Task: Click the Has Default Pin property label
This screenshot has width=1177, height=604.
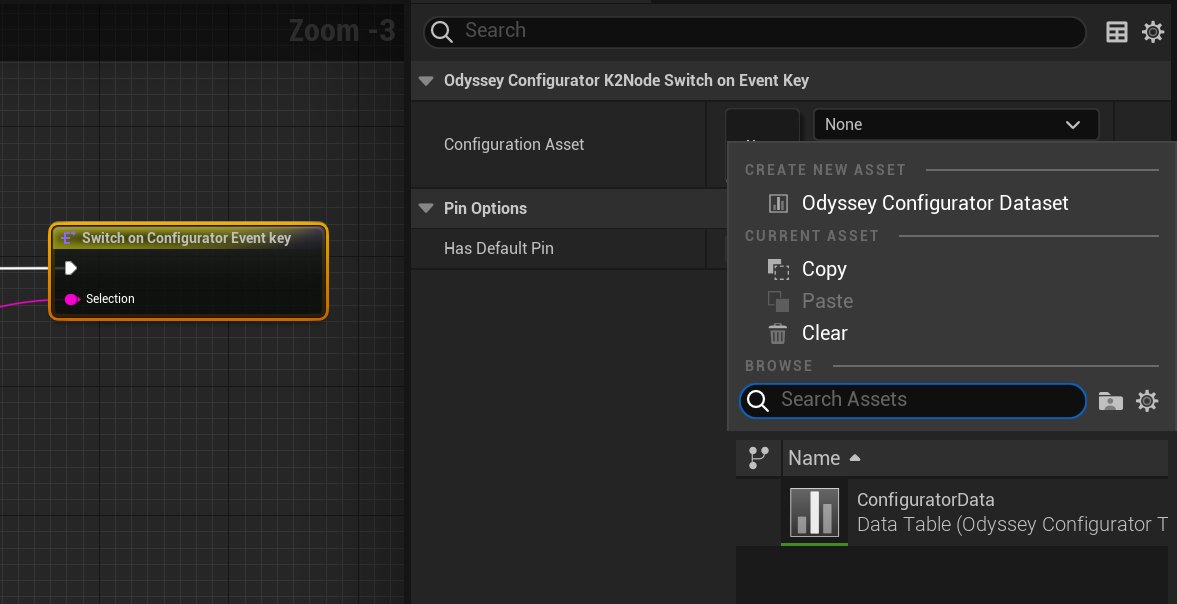Action: click(x=498, y=248)
